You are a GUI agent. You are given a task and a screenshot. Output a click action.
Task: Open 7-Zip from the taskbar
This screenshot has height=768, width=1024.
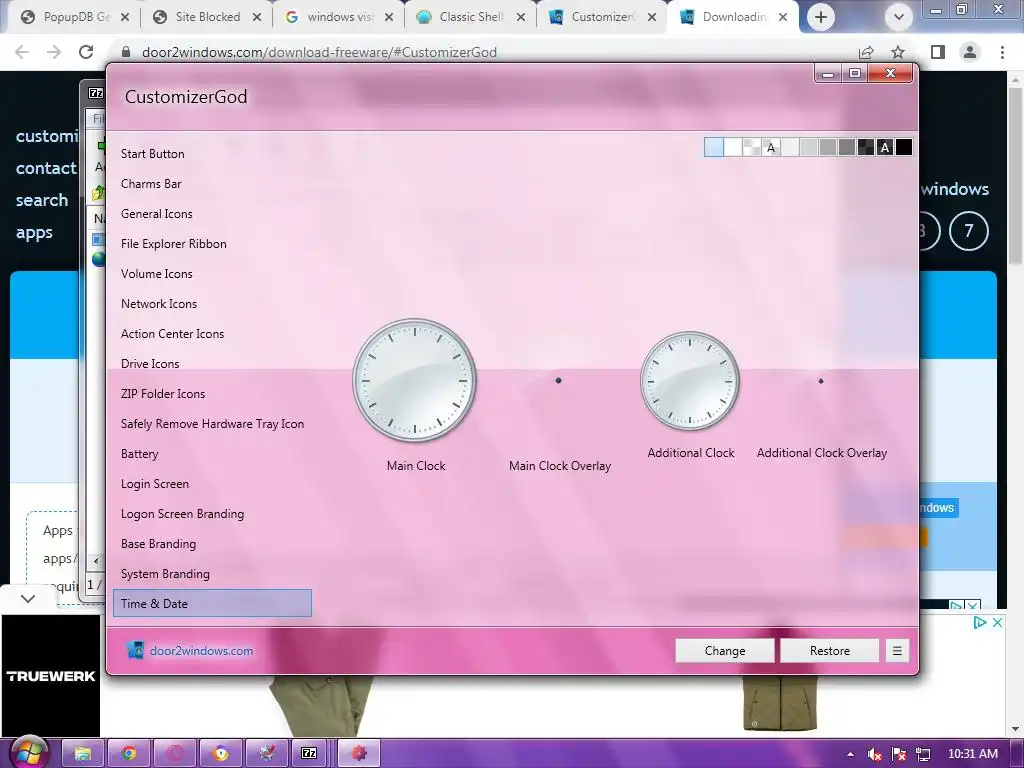[x=309, y=754]
